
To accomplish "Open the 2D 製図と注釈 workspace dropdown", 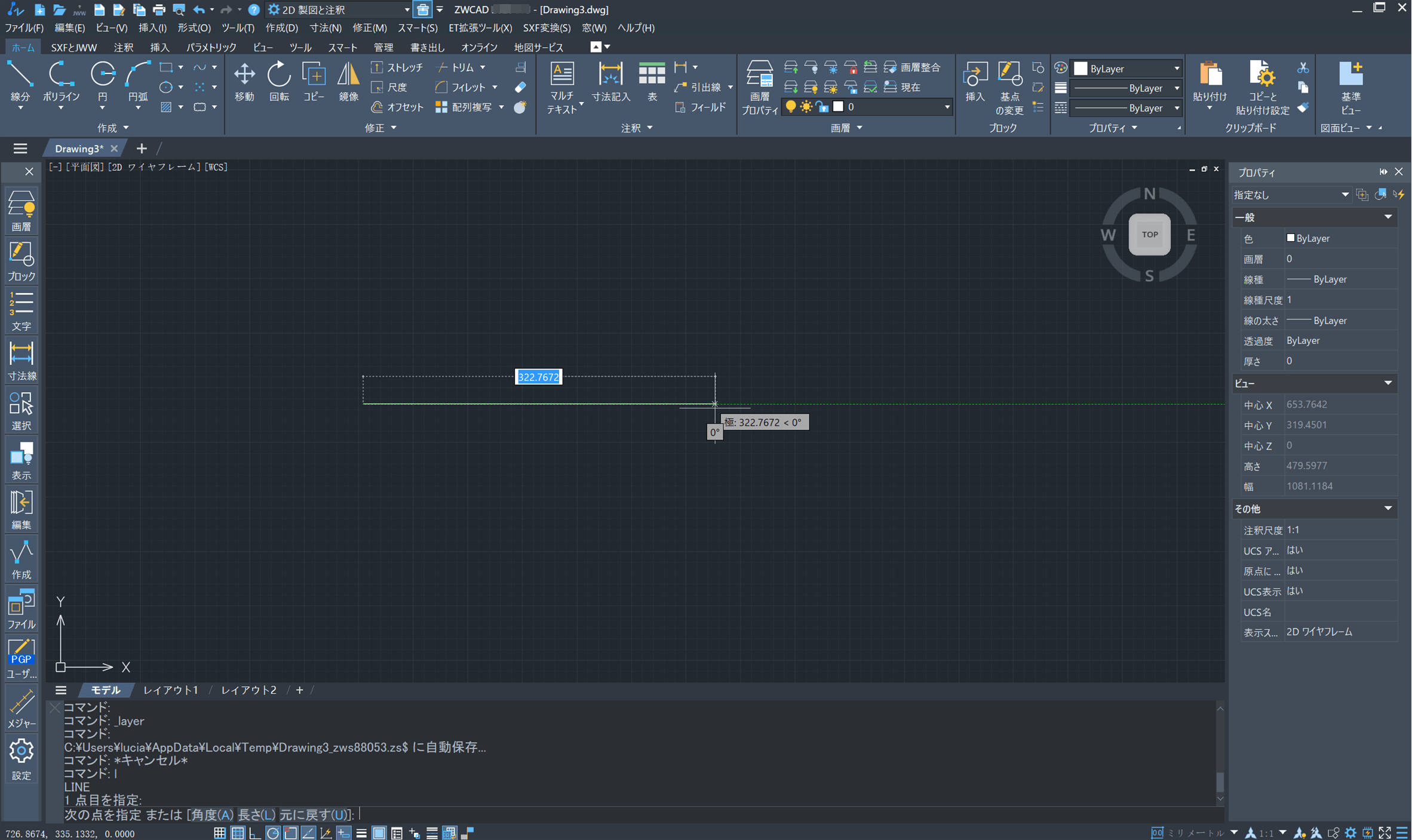I will [x=339, y=10].
